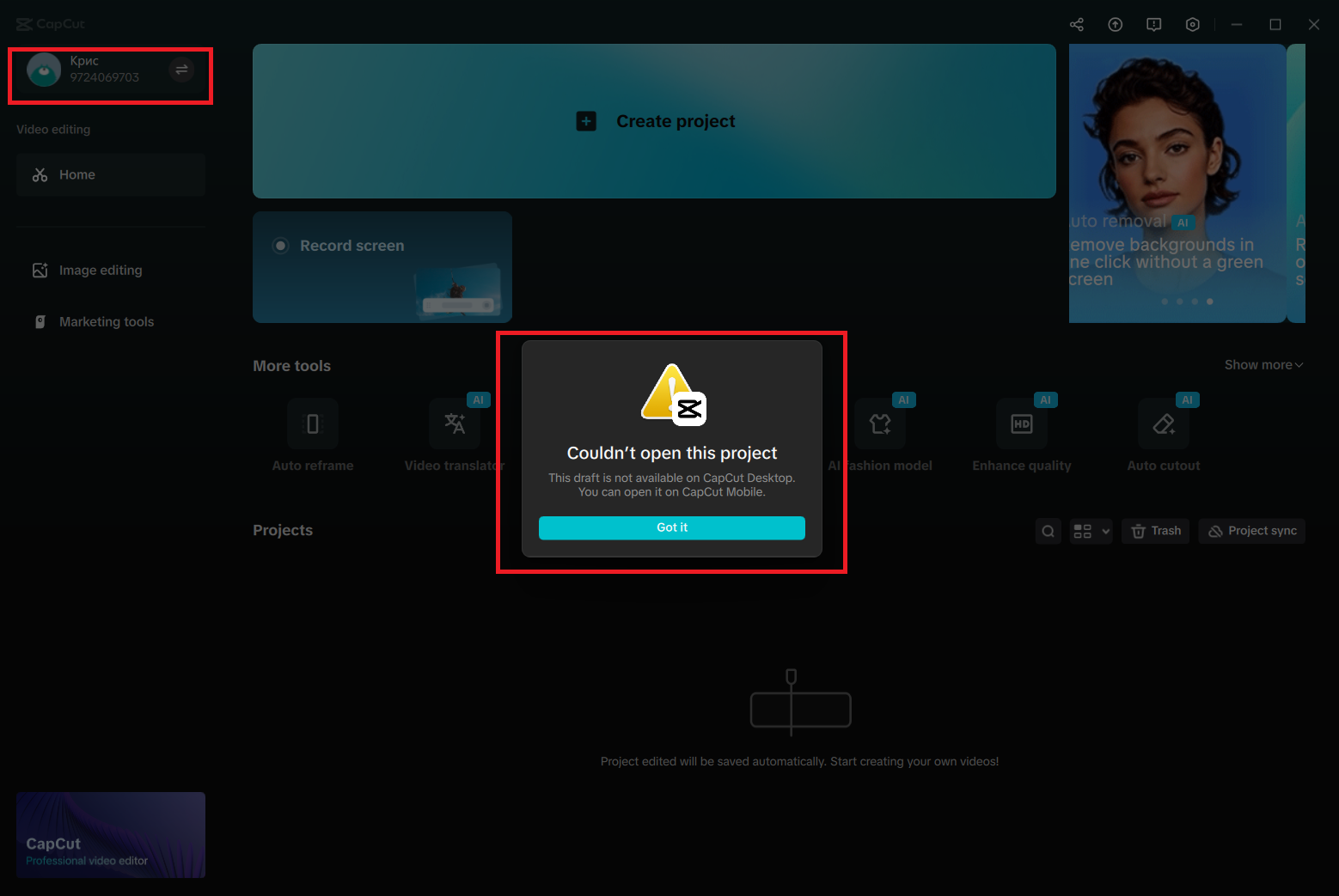Open Image editing in the sidebar
The height and width of the screenshot is (896, 1339).
click(100, 270)
